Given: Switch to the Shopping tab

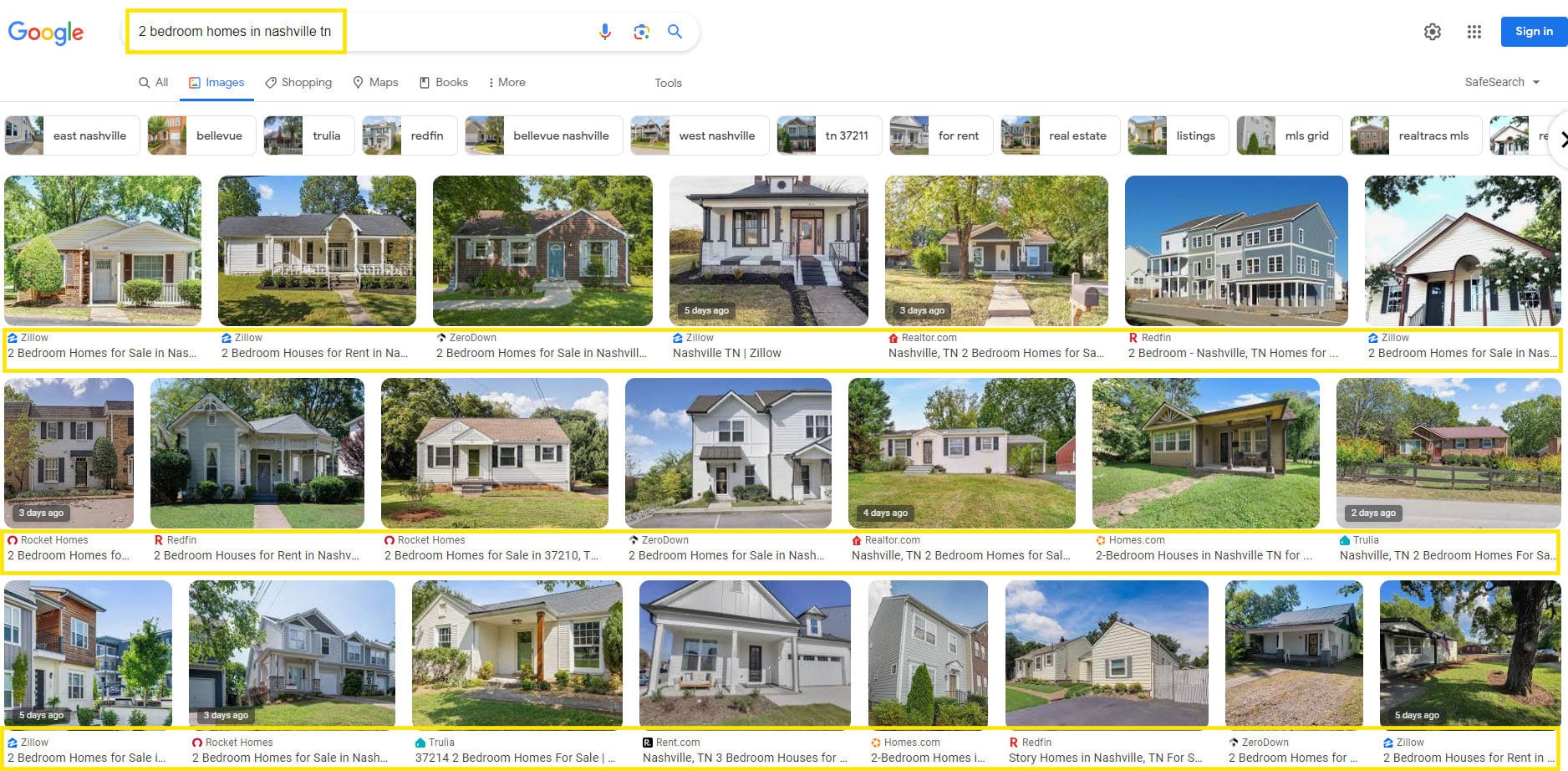Looking at the screenshot, I should [298, 82].
